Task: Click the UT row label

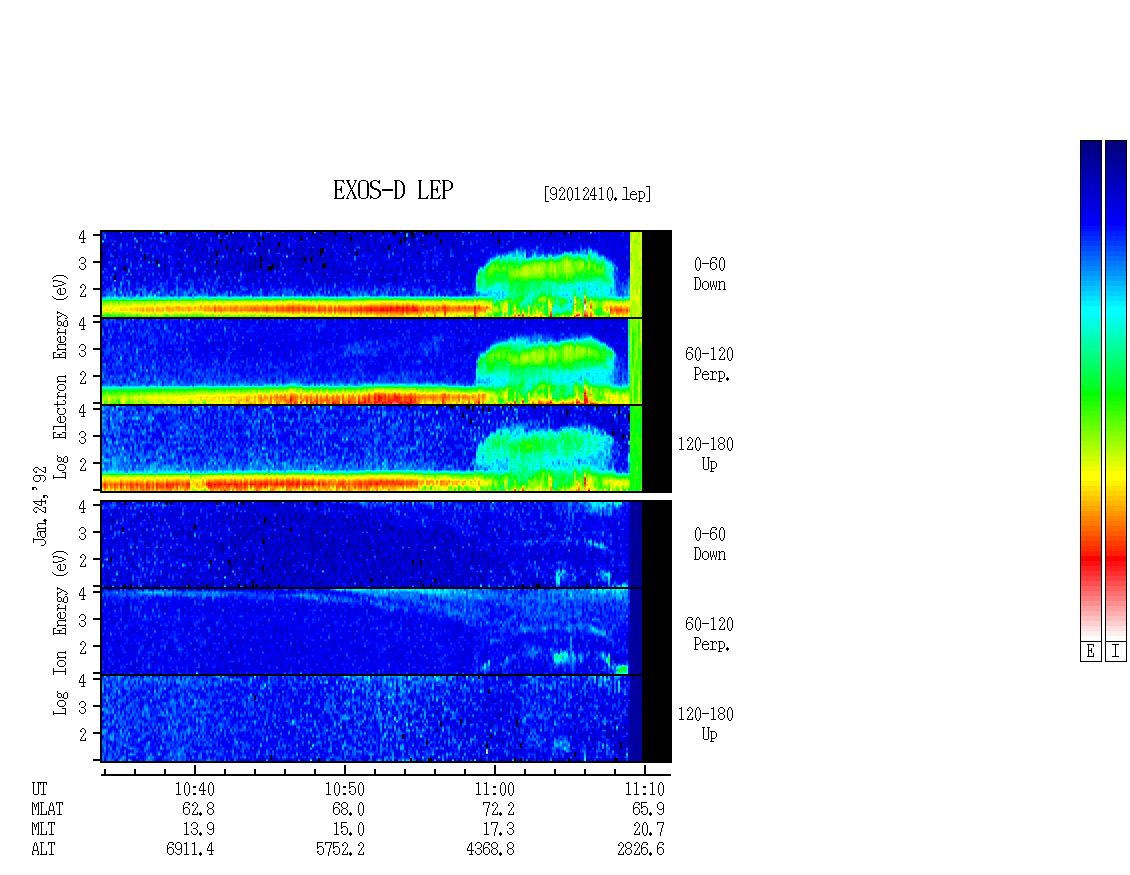Action: [39, 789]
